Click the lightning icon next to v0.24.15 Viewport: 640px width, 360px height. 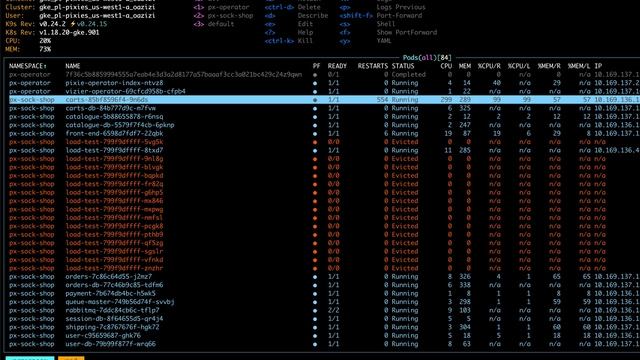coord(73,24)
